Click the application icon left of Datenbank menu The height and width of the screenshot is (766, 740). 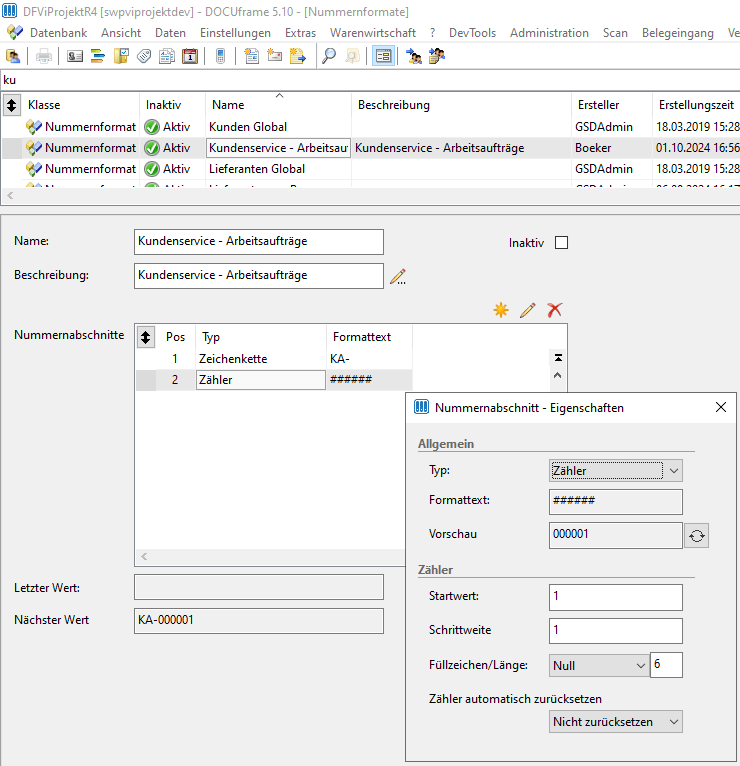pyautogui.click(x=15, y=32)
